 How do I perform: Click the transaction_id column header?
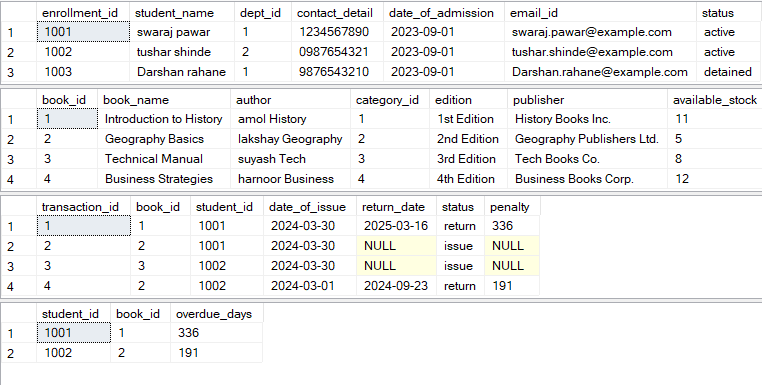coord(84,207)
